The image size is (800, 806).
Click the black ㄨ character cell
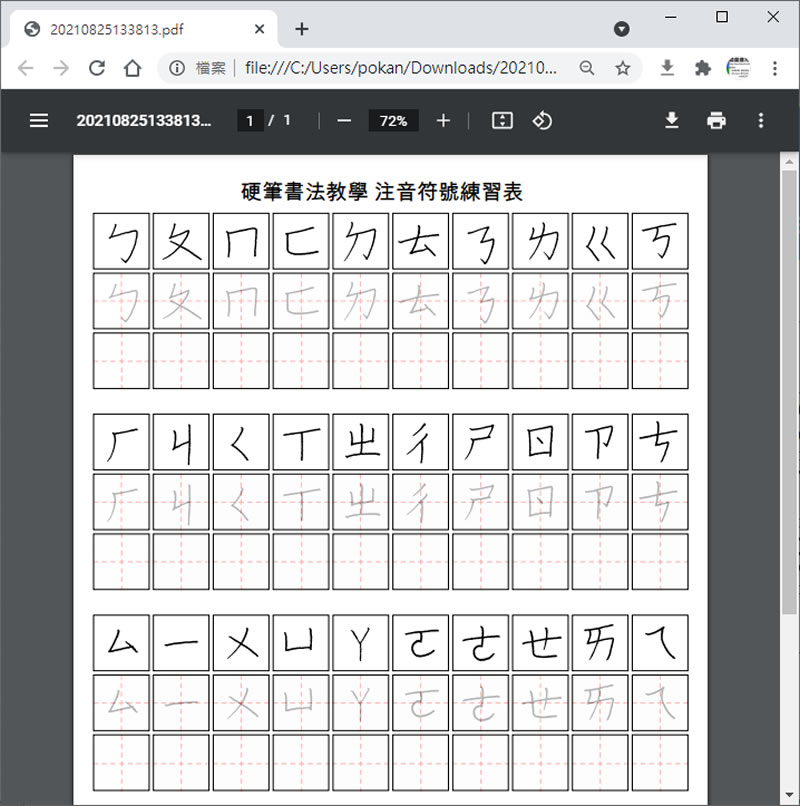(241, 643)
